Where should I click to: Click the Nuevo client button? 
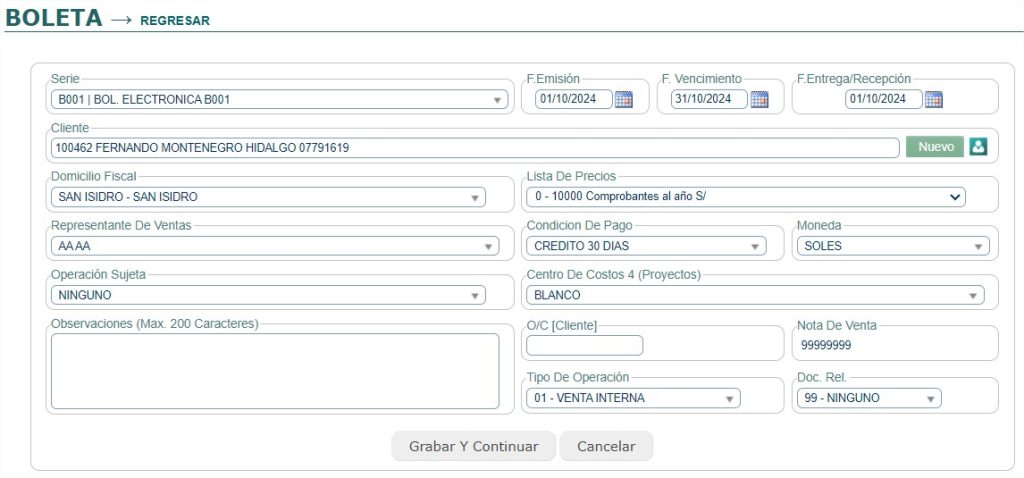click(x=935, y=147)
